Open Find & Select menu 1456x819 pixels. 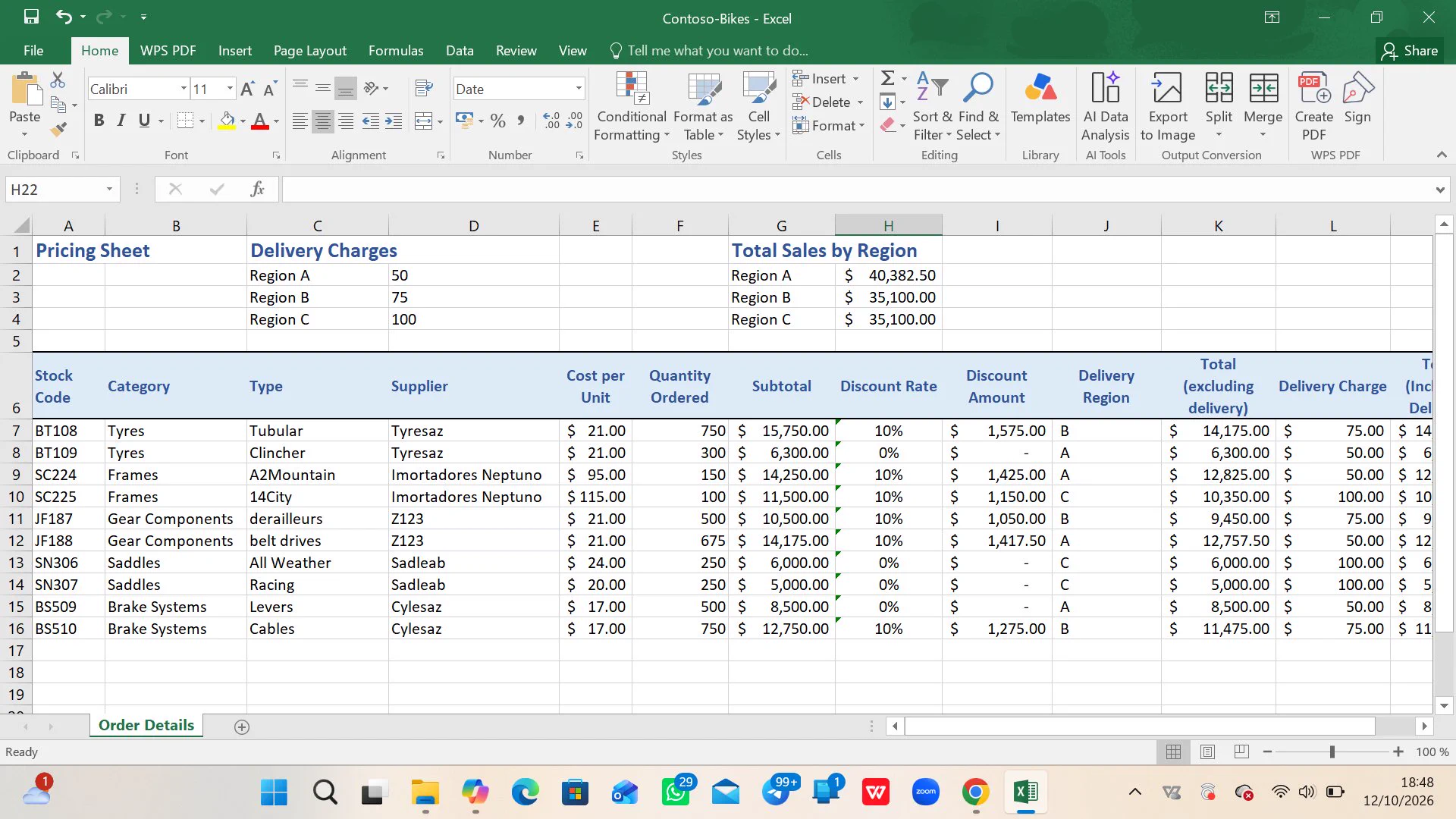[978, 107]
